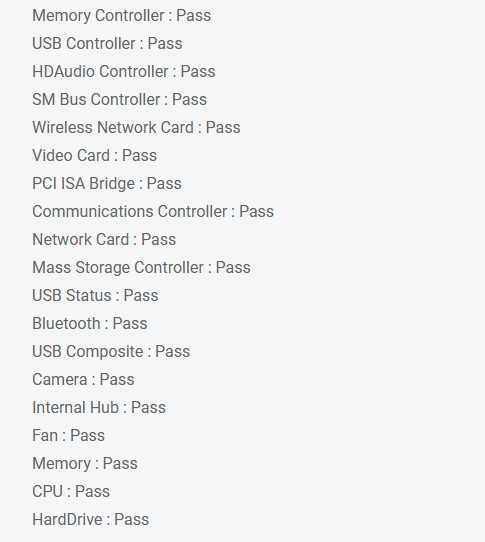
Task: Click the HDAudio Controller : Pass text
Action: [x=124, y=72]
